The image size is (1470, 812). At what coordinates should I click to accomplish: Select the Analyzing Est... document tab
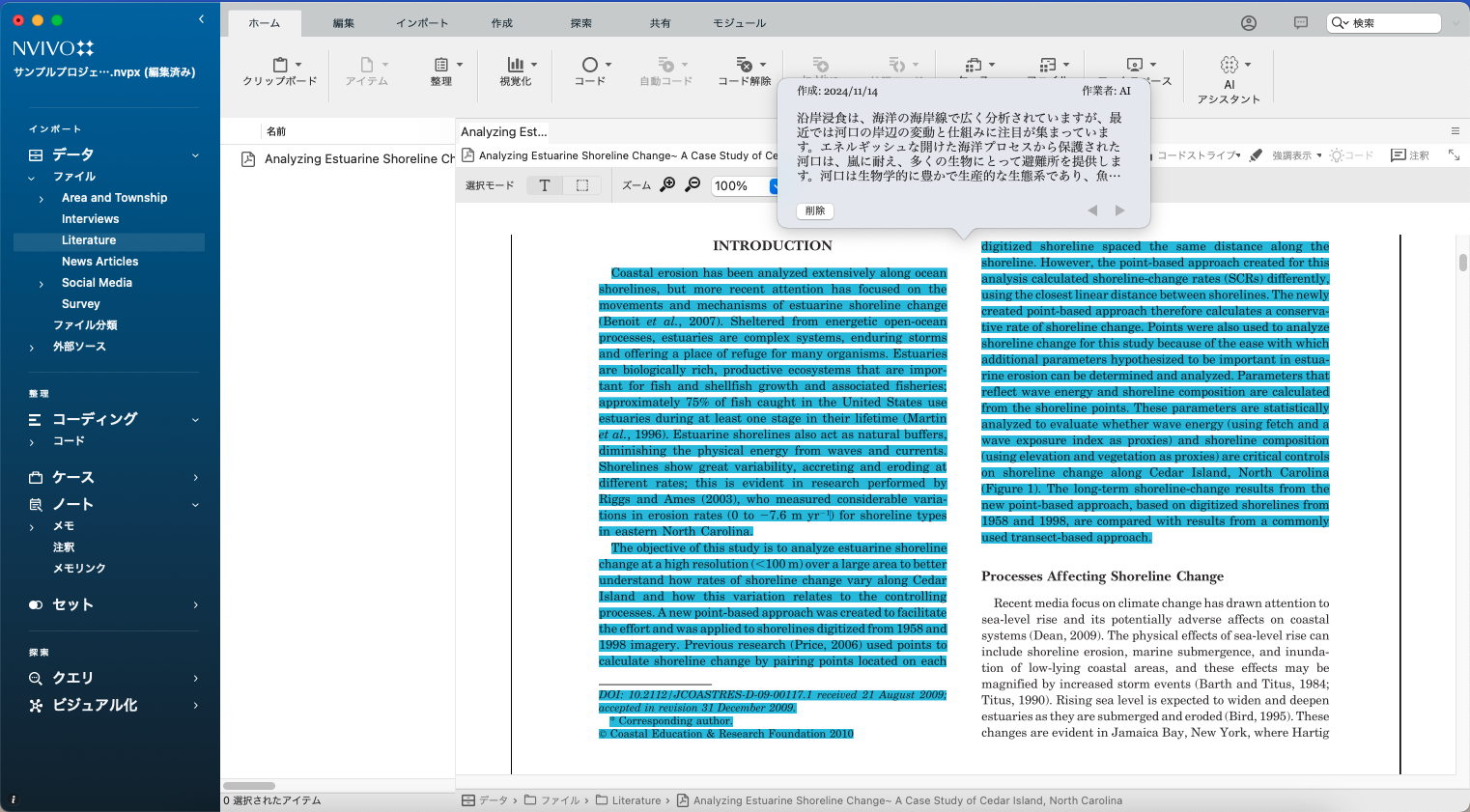coord(504,131)
